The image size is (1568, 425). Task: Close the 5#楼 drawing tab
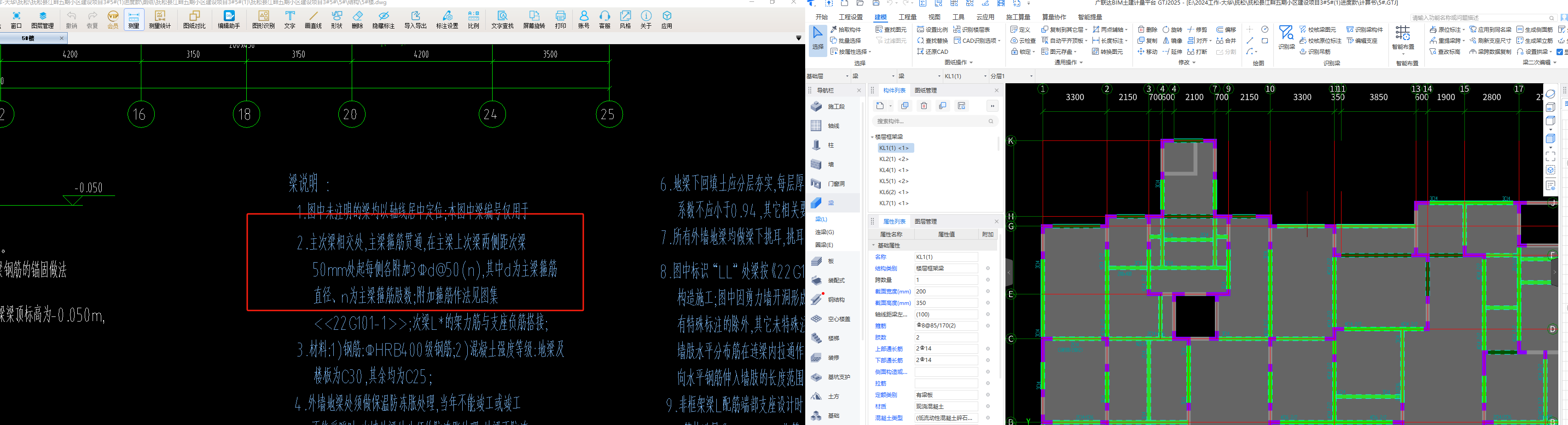pyautogui.click(x=62, y=38)
